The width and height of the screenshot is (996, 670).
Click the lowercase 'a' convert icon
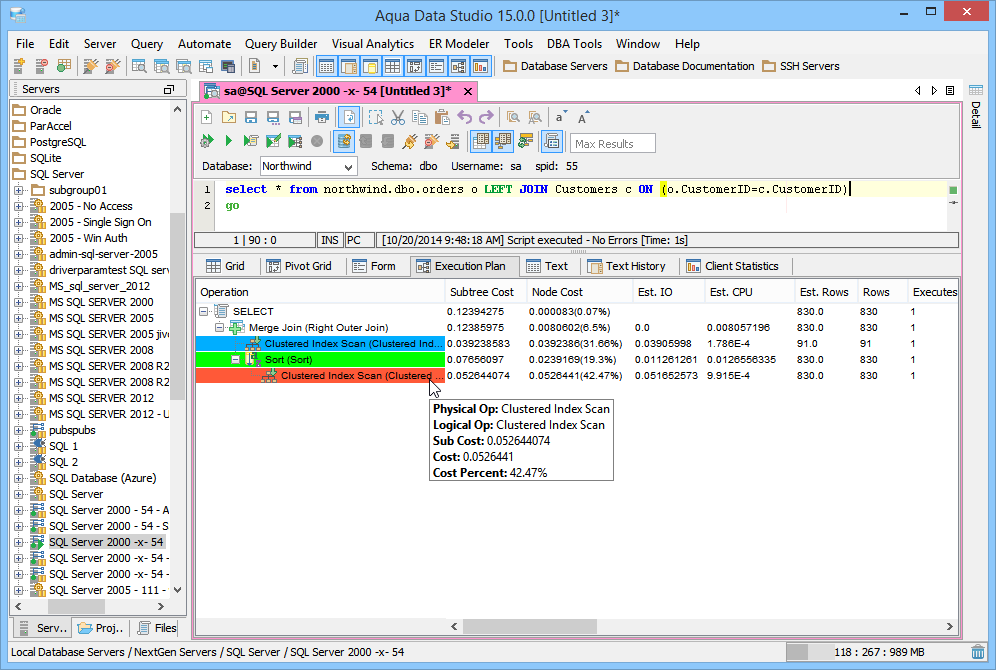pos(560,117)
